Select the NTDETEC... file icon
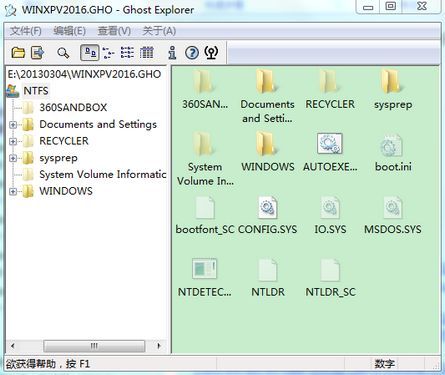The height and width of the screenshot is (375, 445). click(204, 269)
